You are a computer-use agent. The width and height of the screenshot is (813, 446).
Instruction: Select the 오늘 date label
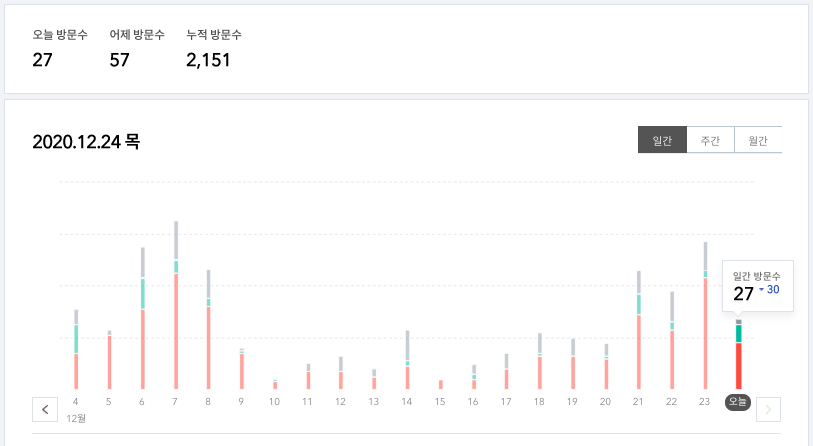pyautogui.click(x=738, y=401)
